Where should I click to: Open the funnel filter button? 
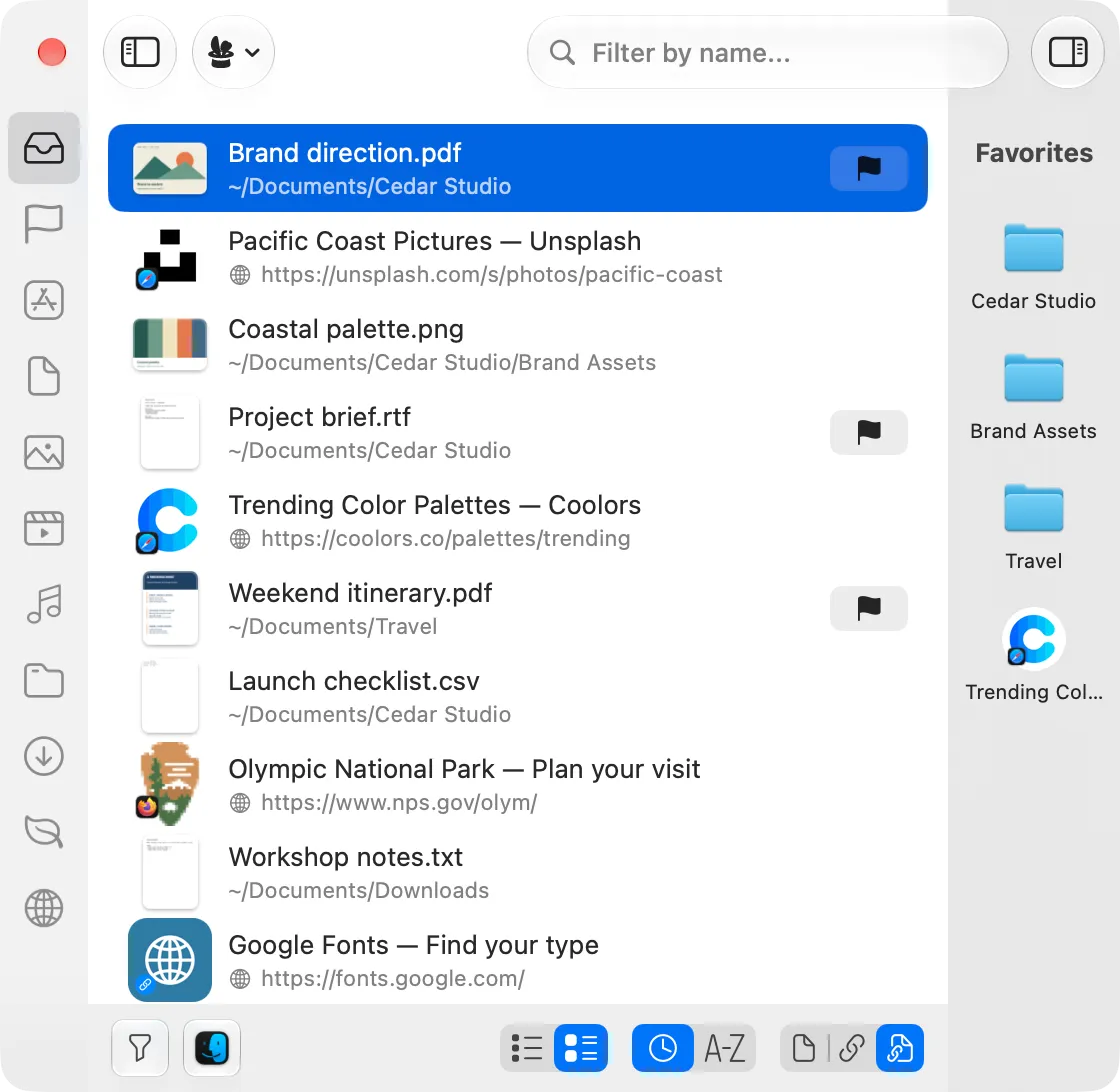click(x=140, y=1048)
